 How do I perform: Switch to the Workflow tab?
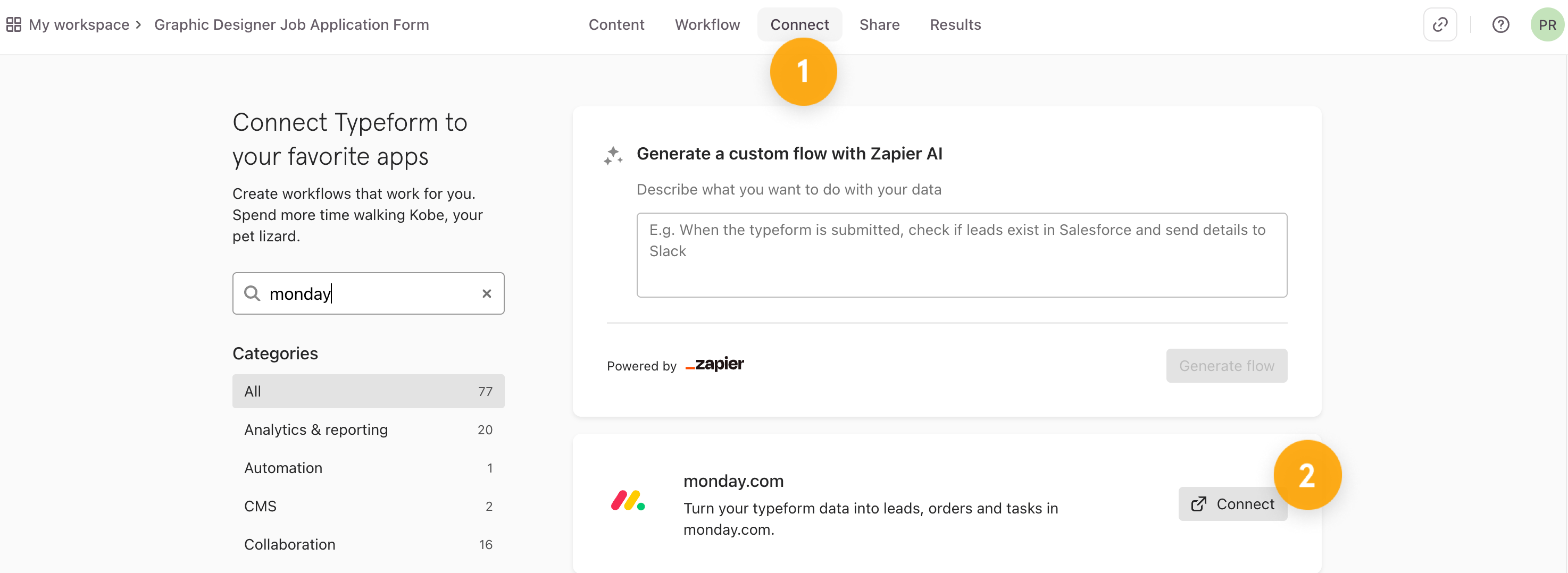click(x=707, y=24)
